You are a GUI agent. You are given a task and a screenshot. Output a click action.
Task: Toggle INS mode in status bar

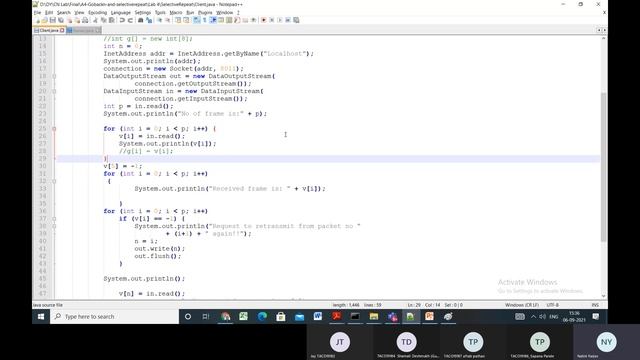pyautogui.click(x=595, y=305)
